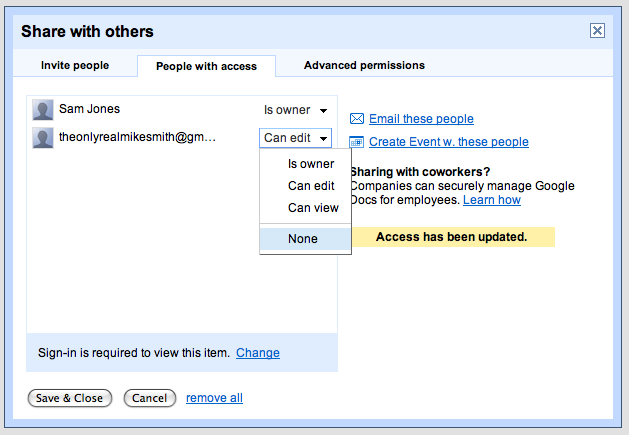Click Sam Jones's avatar picture
This screenshot has height=435, width=629.
pos(43,110)
